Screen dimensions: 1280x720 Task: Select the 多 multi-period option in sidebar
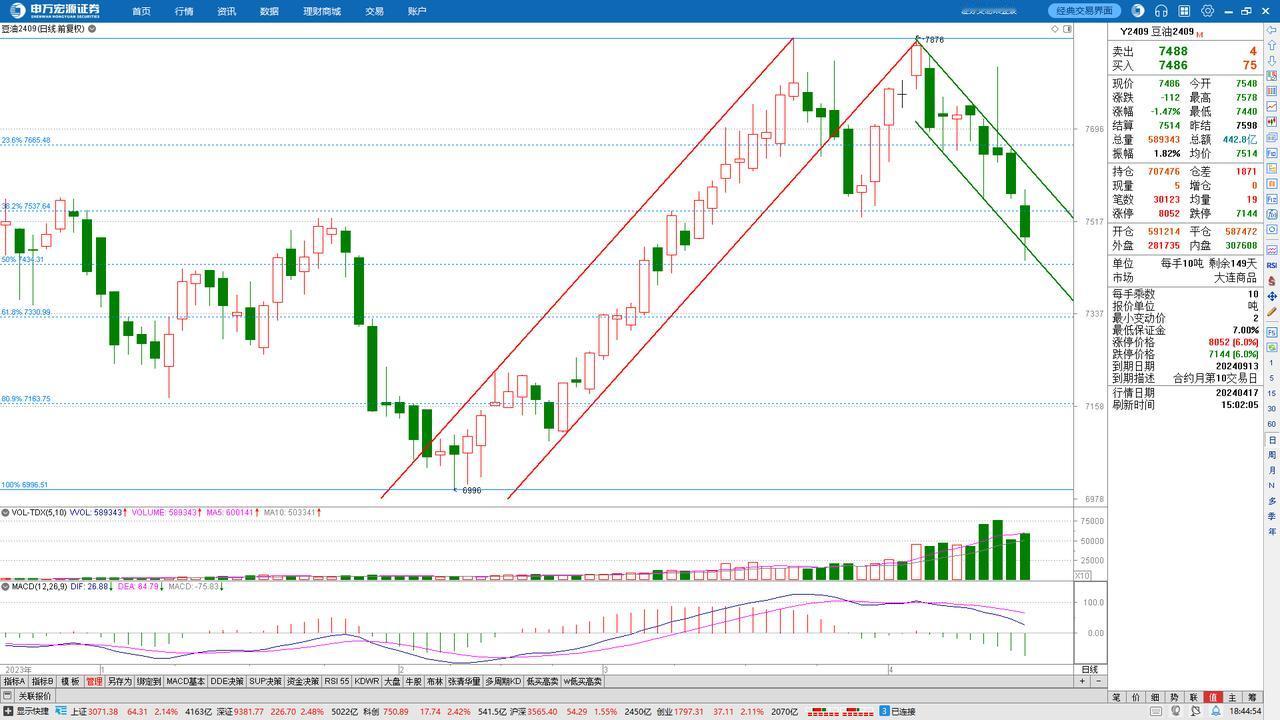click(1272, 501)
